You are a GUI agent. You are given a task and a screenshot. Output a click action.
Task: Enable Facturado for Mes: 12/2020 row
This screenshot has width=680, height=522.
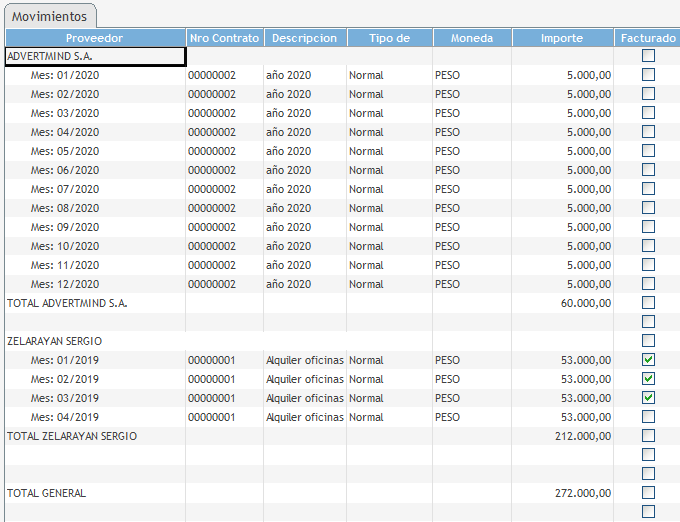pyautogui.click(x=648, y=284)
